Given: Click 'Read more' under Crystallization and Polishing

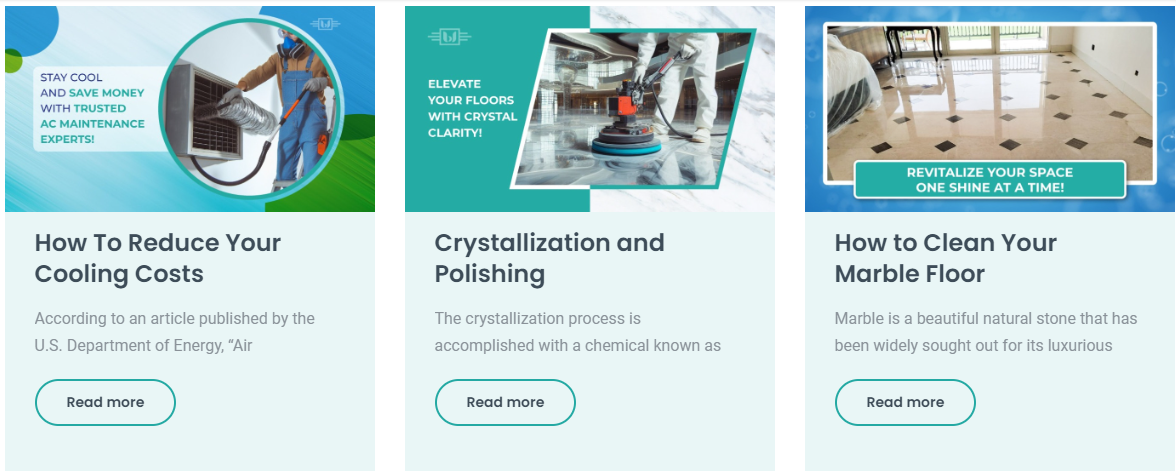Looking at the screenshot, I should coord(505,402).
